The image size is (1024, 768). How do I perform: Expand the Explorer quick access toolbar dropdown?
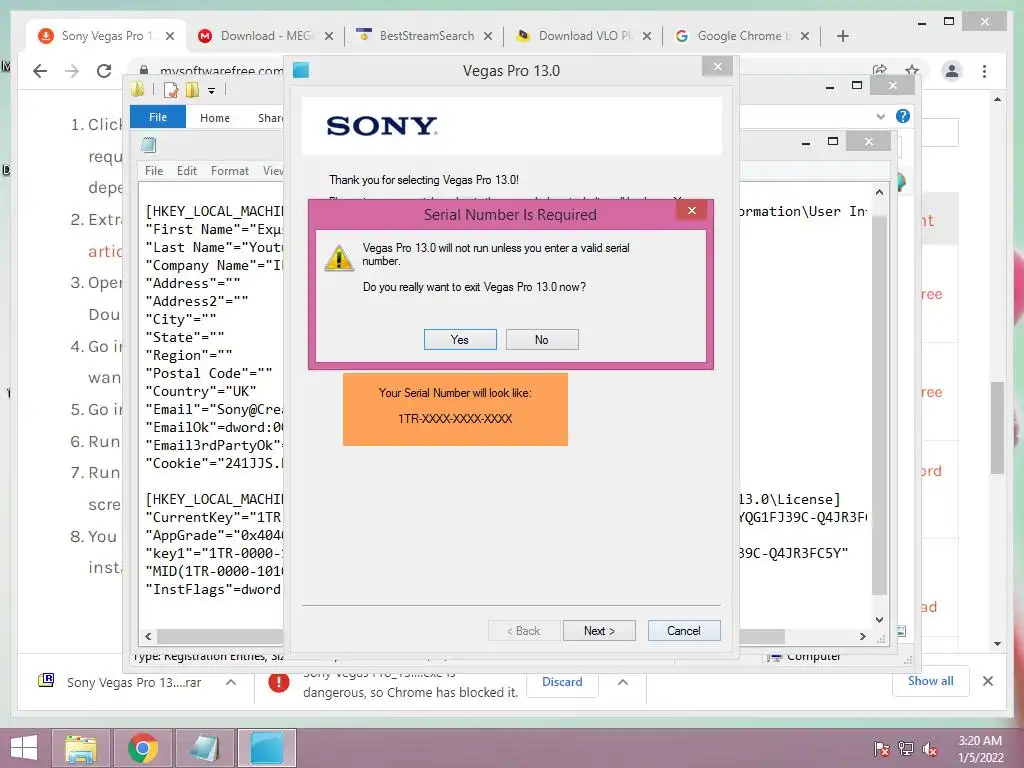(x=212, y=91)
